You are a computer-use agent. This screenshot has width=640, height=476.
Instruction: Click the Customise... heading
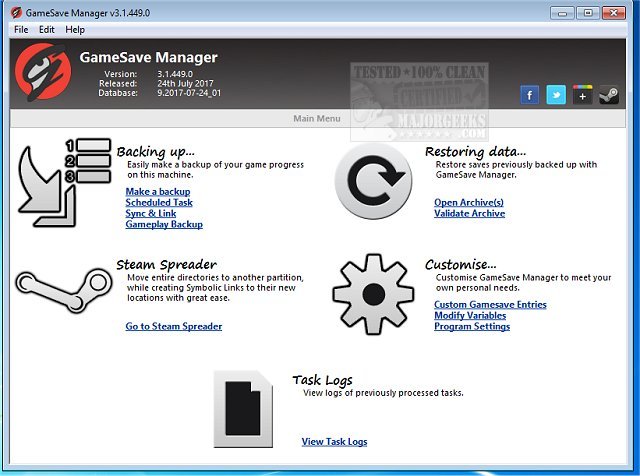tap(461, 265)
